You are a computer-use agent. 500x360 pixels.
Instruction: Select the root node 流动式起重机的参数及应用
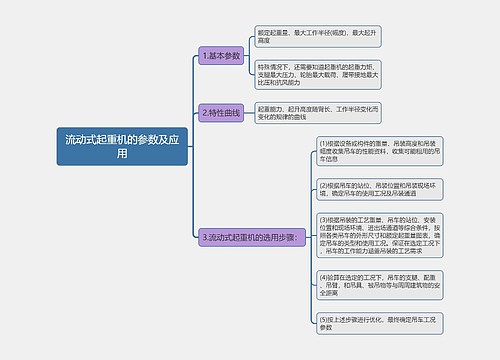point(122,146)
